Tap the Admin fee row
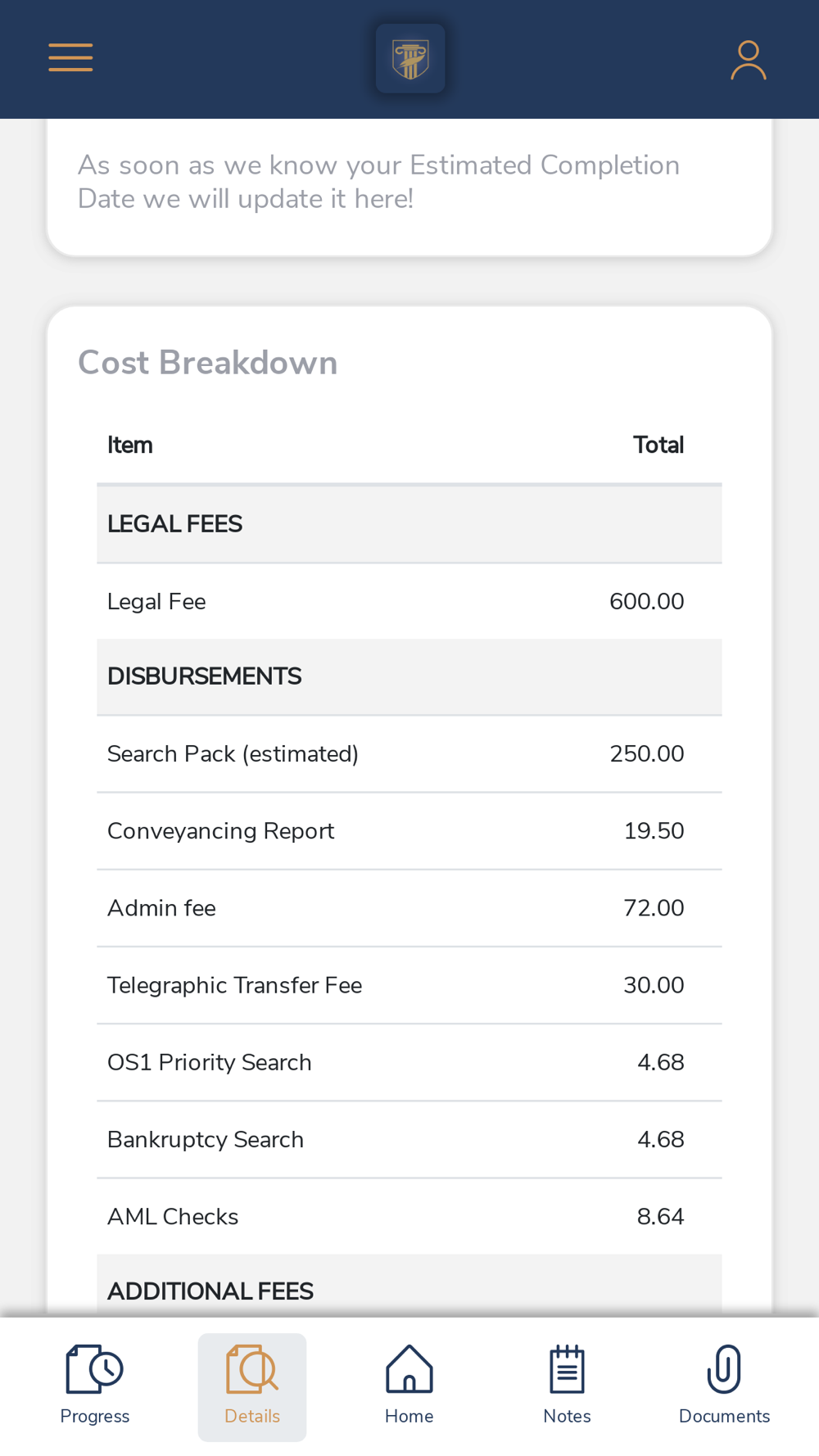Image resolution: width=819 pixels, height=1456 pixels. [409, 908]
